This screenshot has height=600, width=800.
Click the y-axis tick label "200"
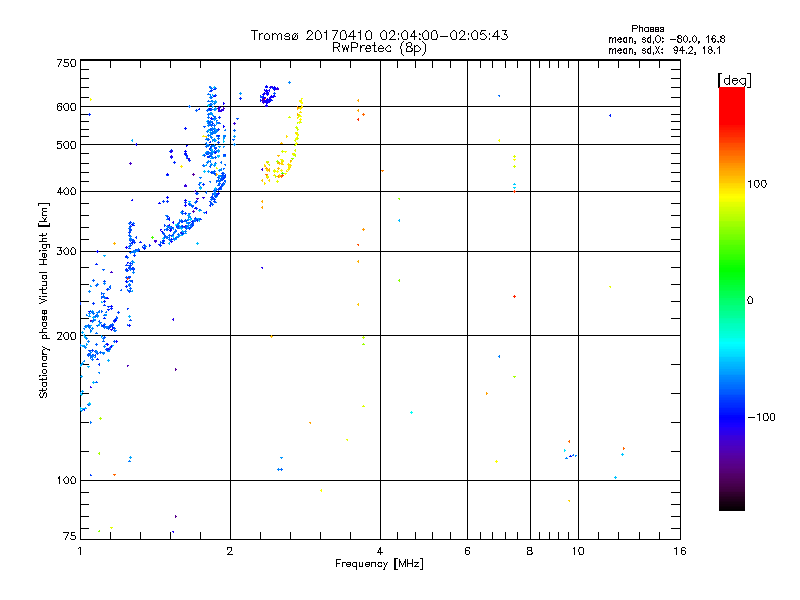[66, 336]
